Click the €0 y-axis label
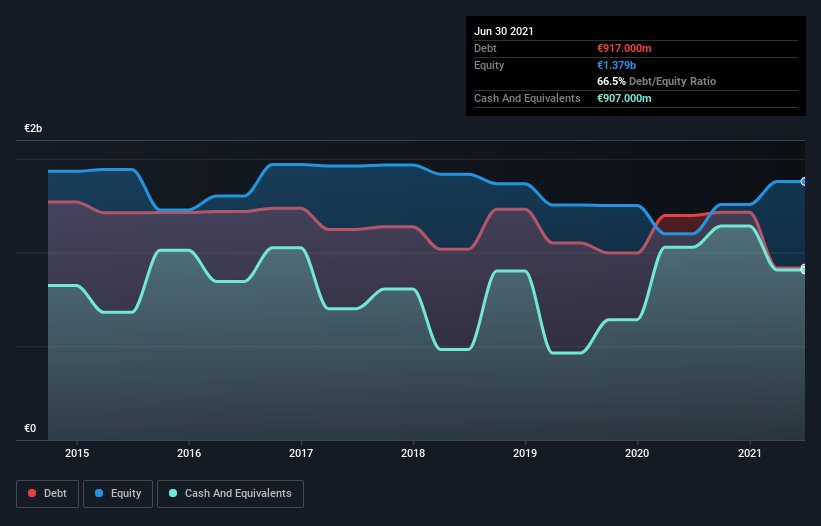Image resolution: width=821 pixels, height=526 pixels. point(30,429)
